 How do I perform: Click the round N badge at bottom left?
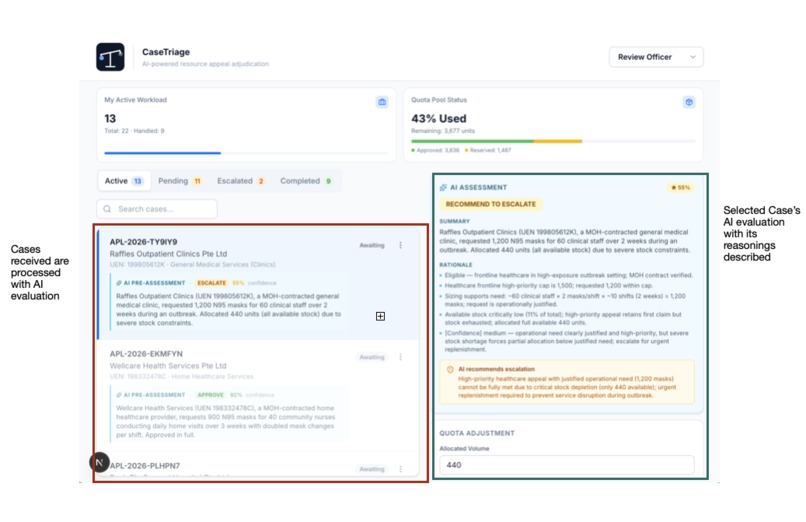point(99,462)
